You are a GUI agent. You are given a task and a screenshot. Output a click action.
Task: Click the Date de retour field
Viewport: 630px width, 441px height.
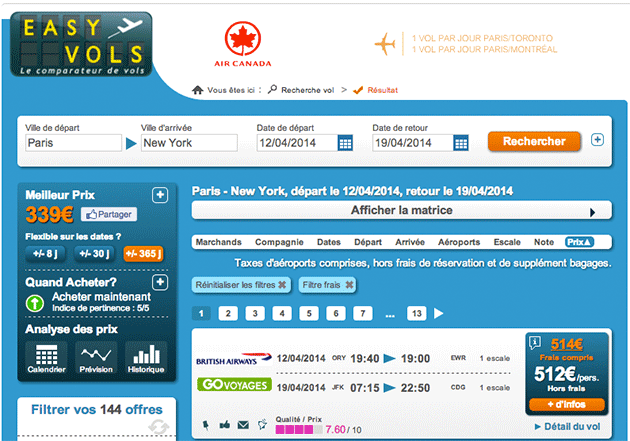click(413, 143)
